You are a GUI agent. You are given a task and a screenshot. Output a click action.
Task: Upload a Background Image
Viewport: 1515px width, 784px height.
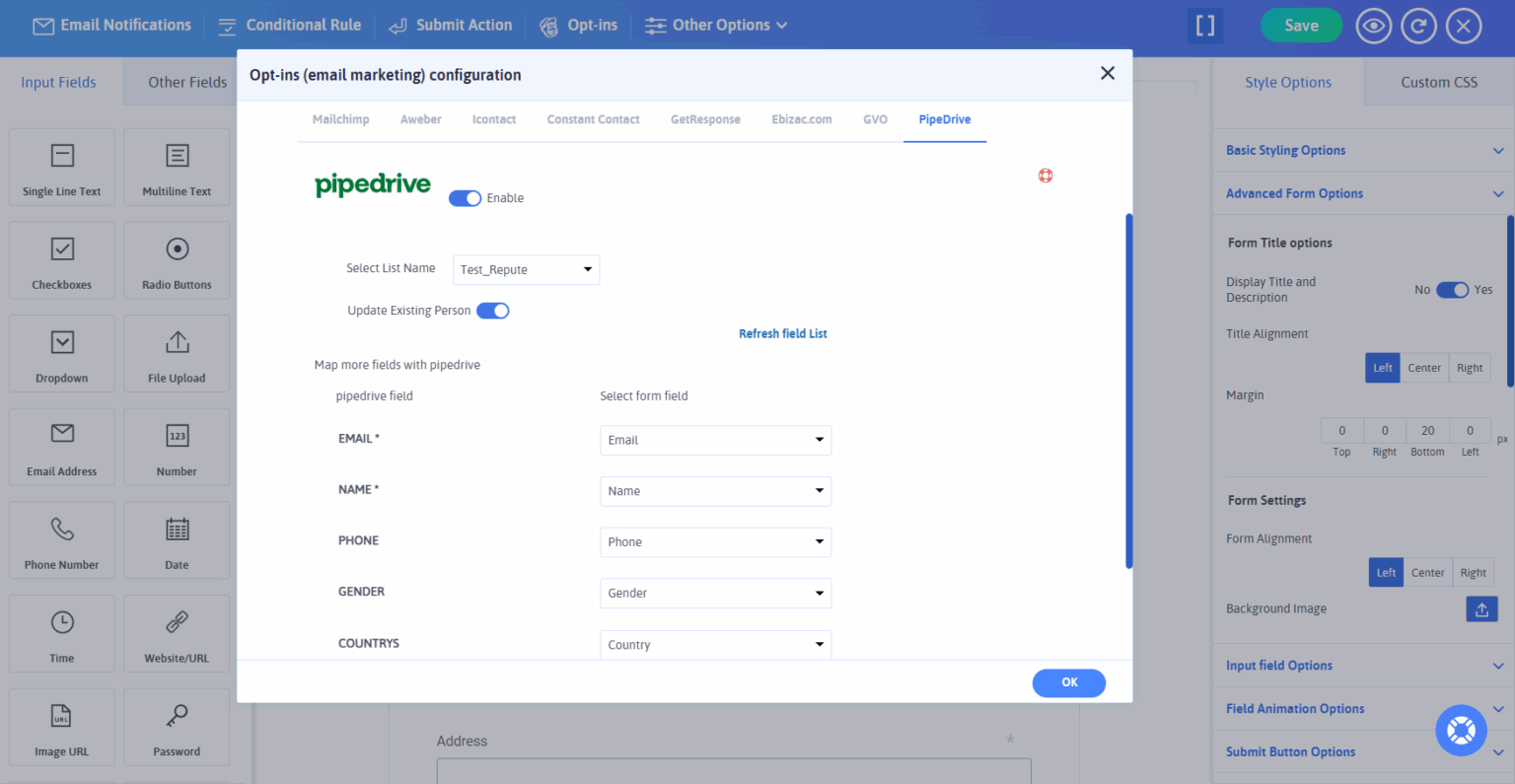pos(1481,609)
